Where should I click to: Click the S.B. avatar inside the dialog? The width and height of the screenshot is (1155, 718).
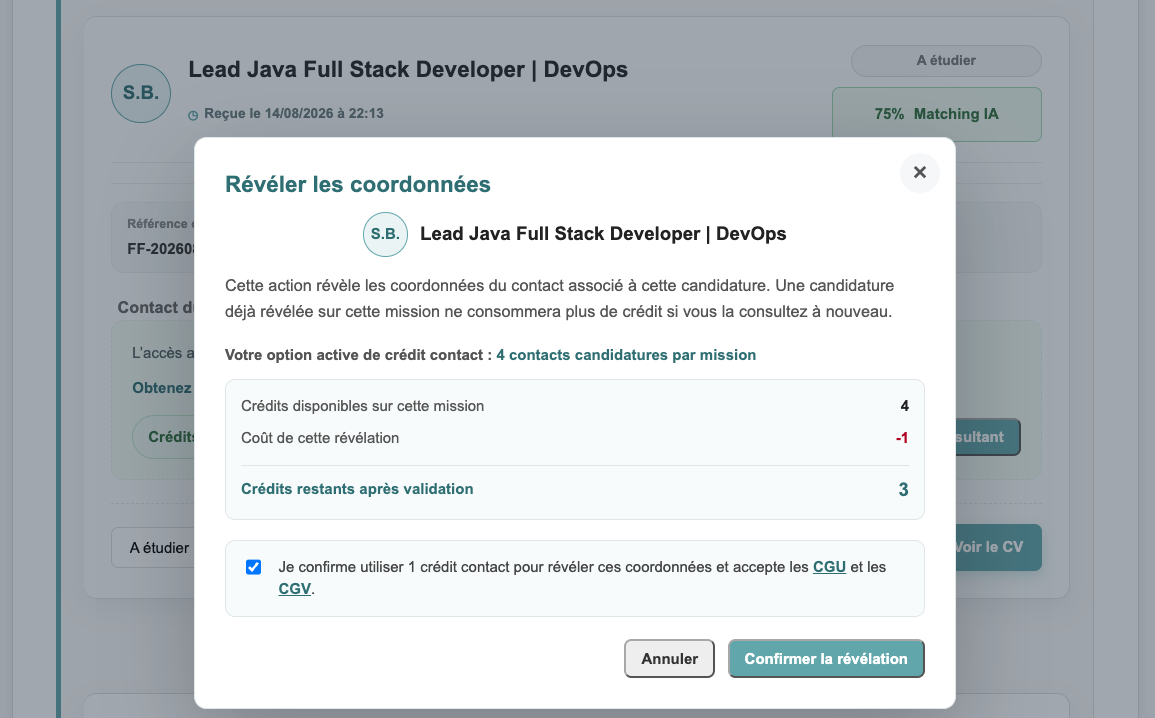pyautogui.click(x=385, y=234)
